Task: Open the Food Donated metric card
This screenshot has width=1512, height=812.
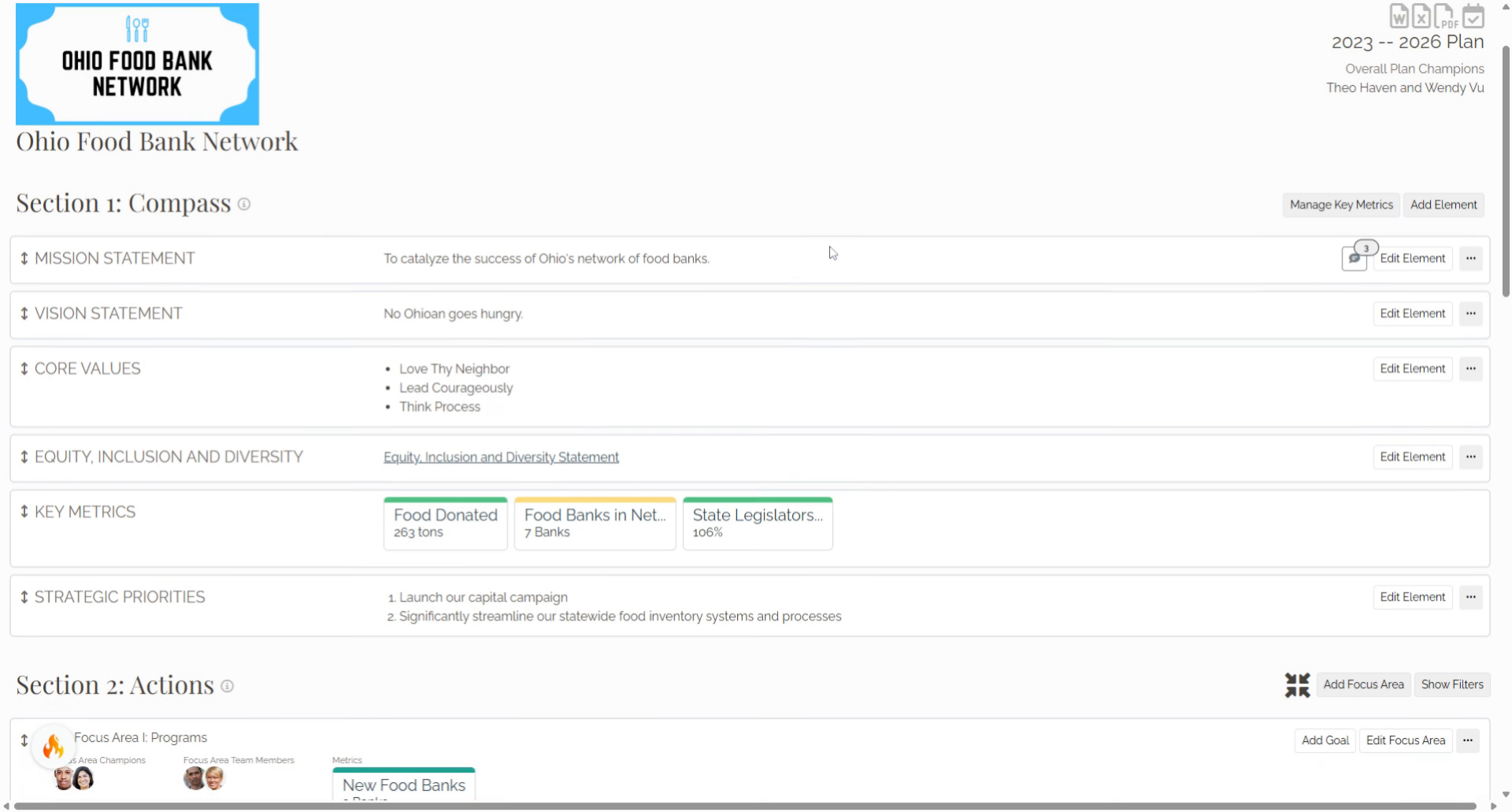Action: pyautogui.click(x=446, y=524)
